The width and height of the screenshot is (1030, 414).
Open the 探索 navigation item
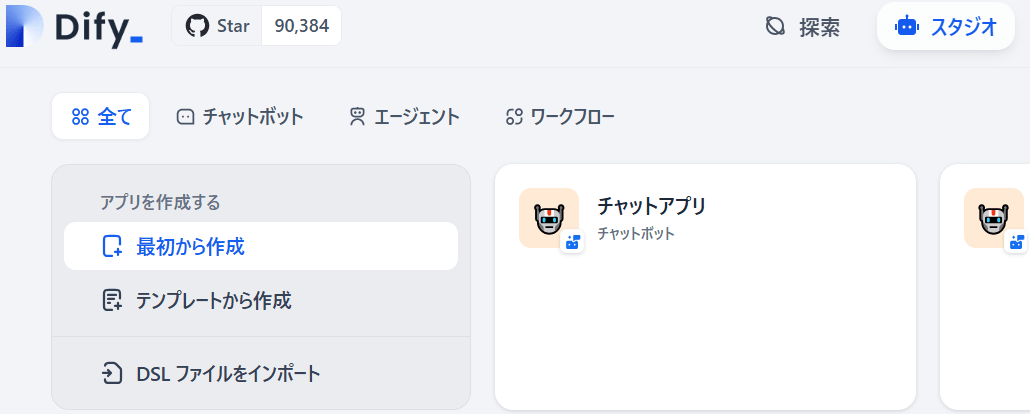(x=803, y=27)
